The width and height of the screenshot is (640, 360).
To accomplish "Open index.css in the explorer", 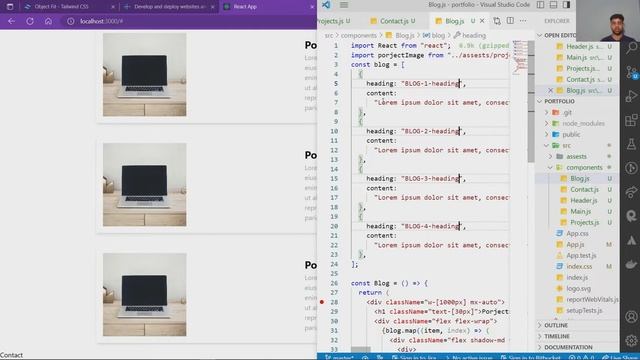I will 579,267.
